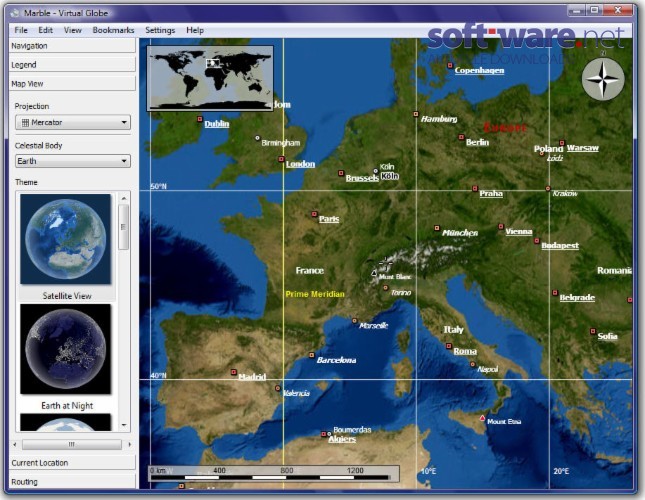Click the horizontal scrollbar left arrow

click(15, 444)
